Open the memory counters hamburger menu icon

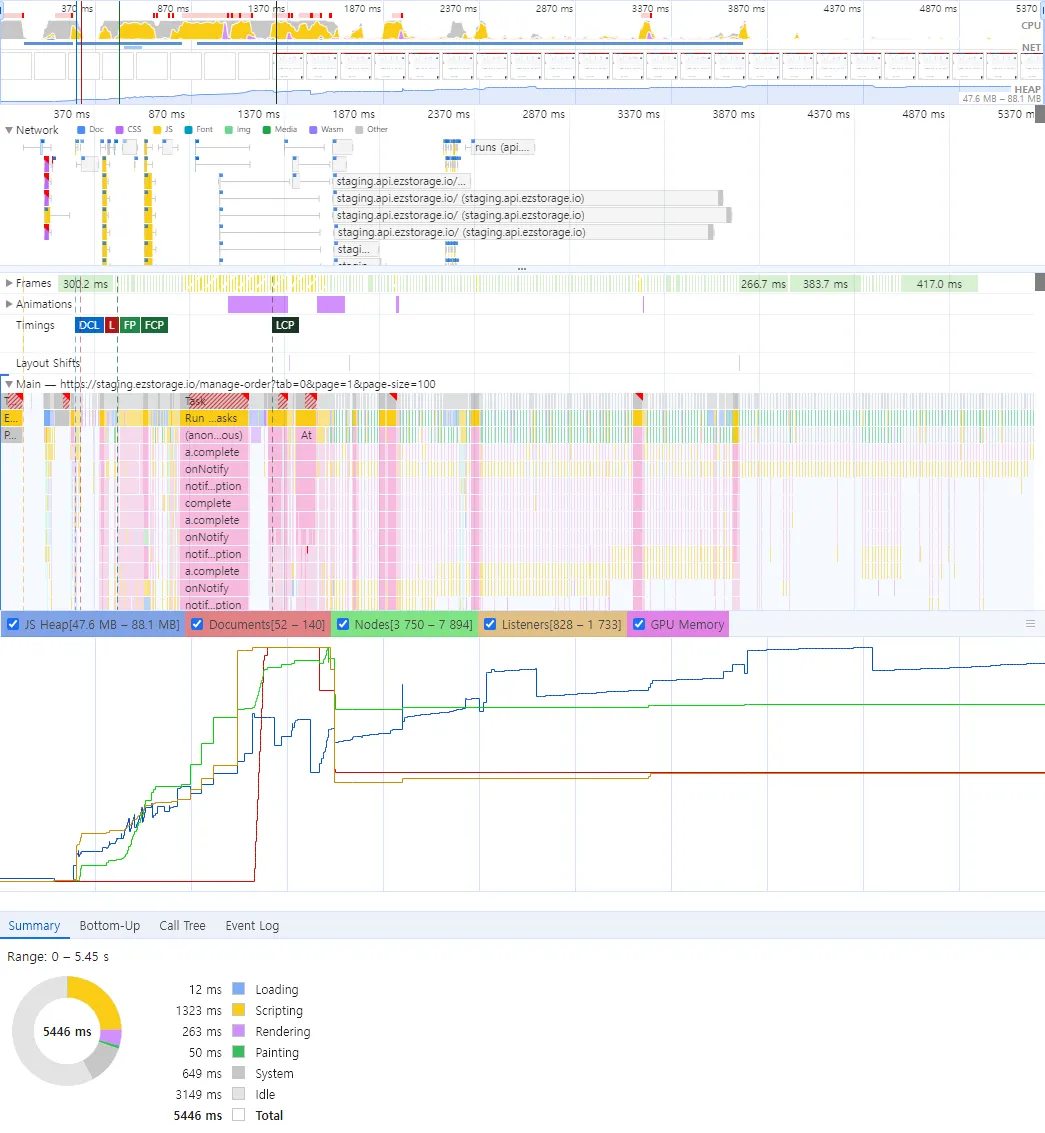(x=1030, y=624)
